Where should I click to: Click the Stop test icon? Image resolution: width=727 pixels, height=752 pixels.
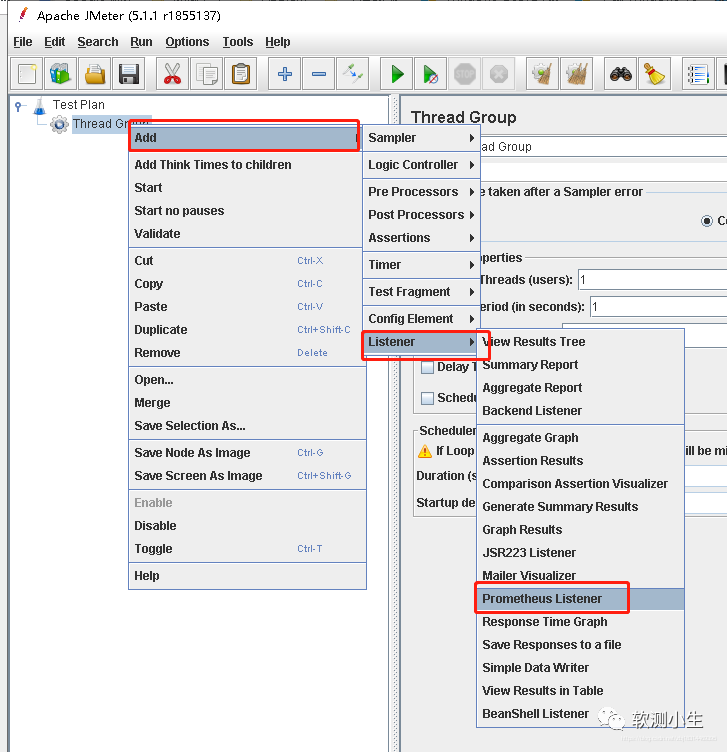coord(465,74)
